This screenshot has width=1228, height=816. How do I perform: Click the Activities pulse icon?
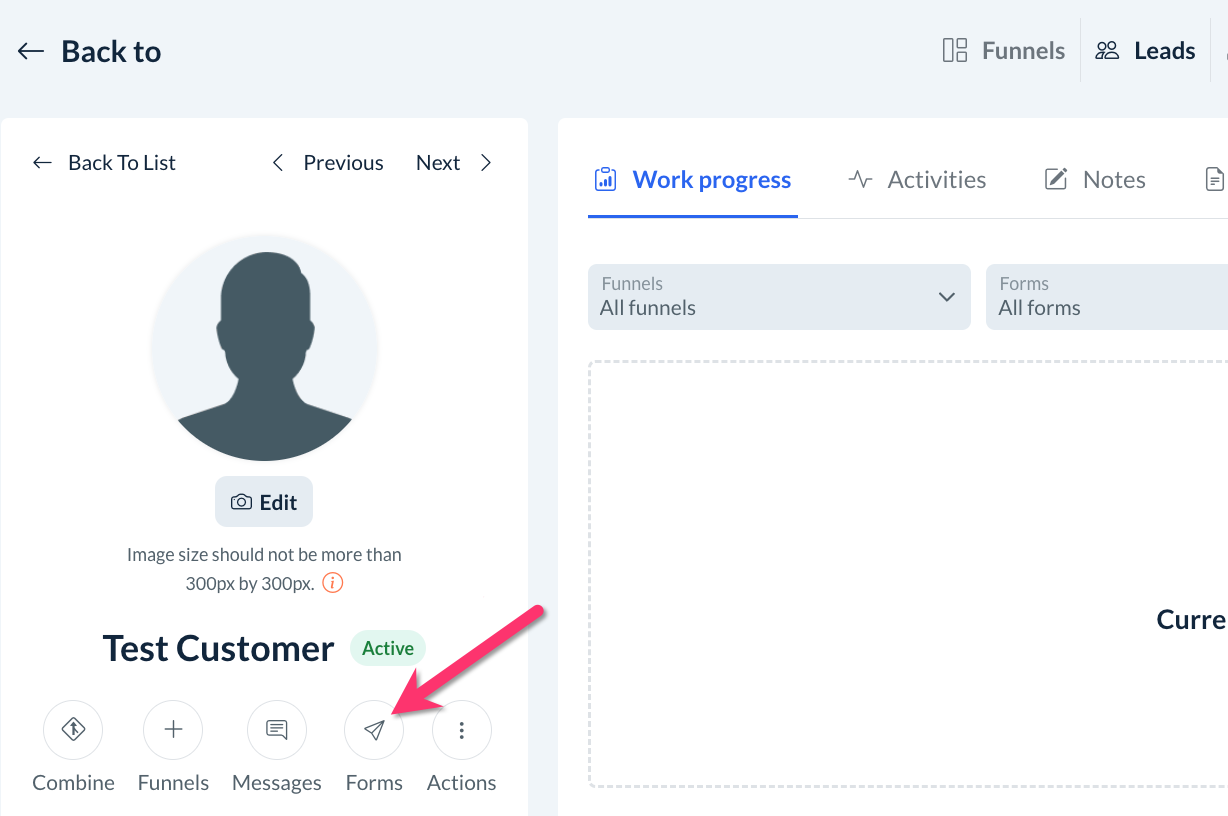[x=860, y=180]
